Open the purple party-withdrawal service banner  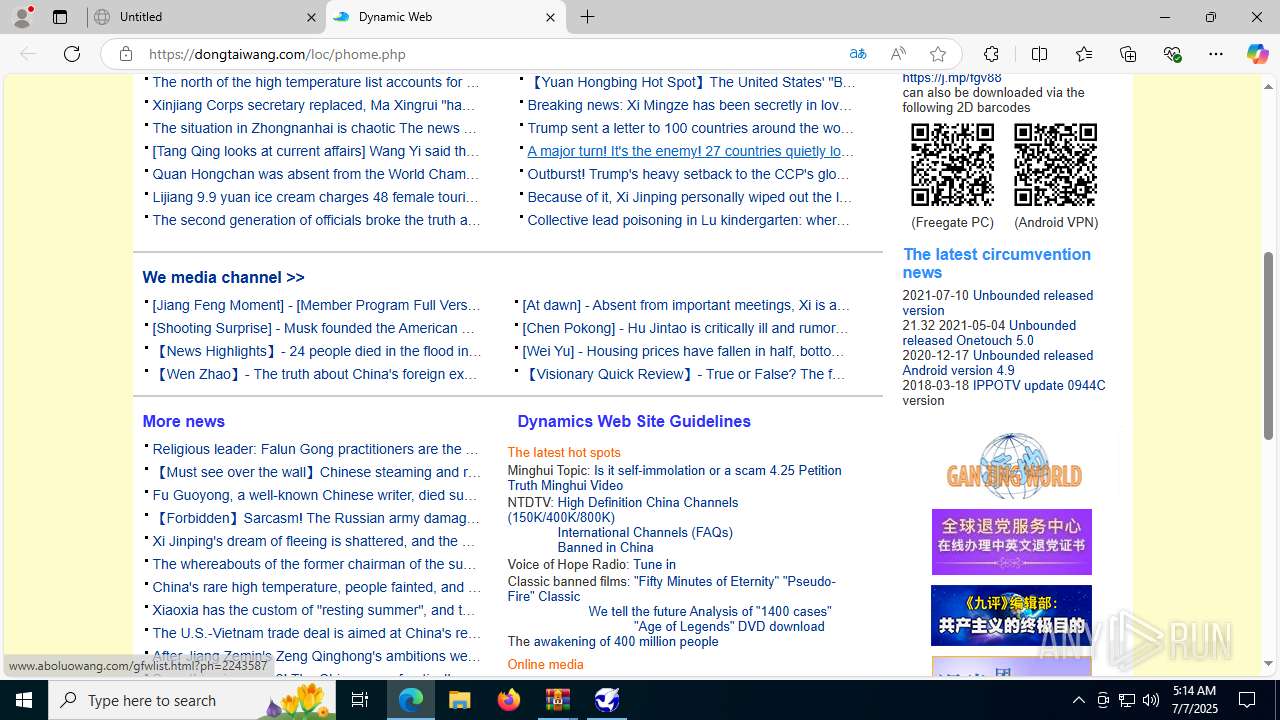[1012, 542]
